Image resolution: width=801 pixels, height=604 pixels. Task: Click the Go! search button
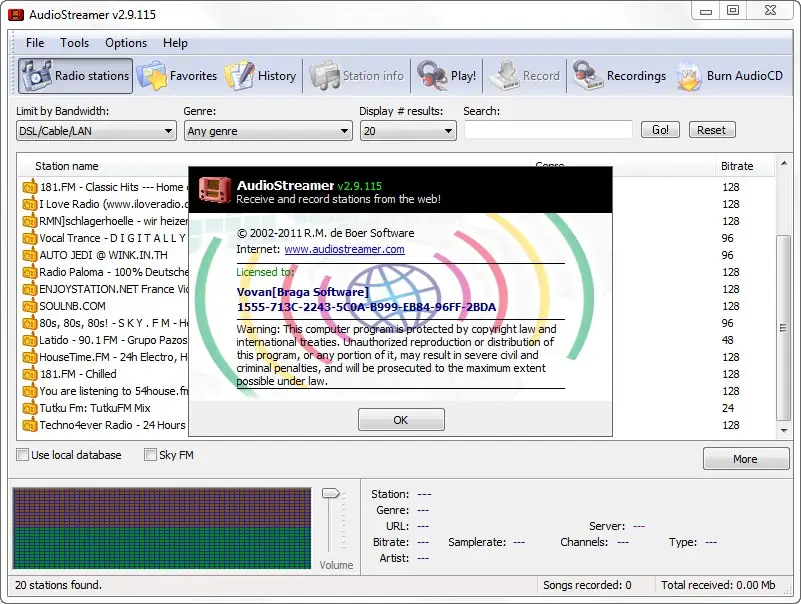pos(661,130)
